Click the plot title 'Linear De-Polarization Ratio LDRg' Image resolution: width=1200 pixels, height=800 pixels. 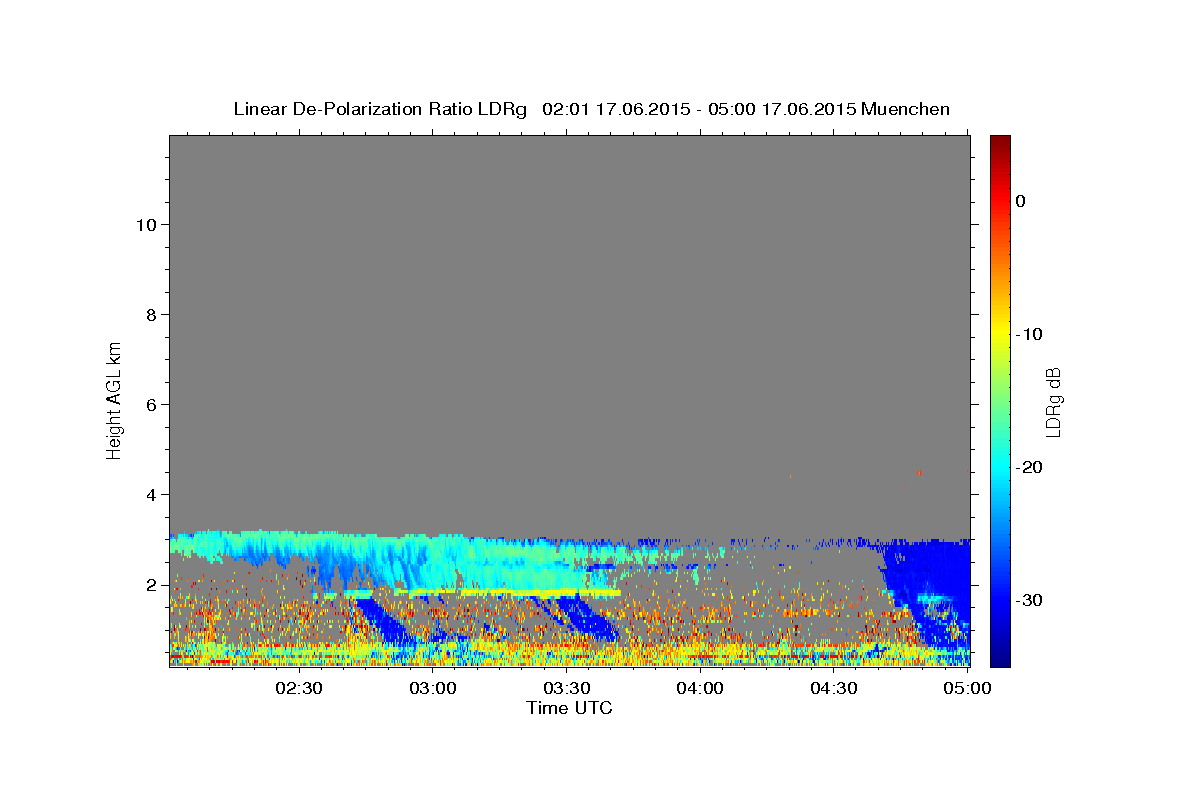point(380,109)
